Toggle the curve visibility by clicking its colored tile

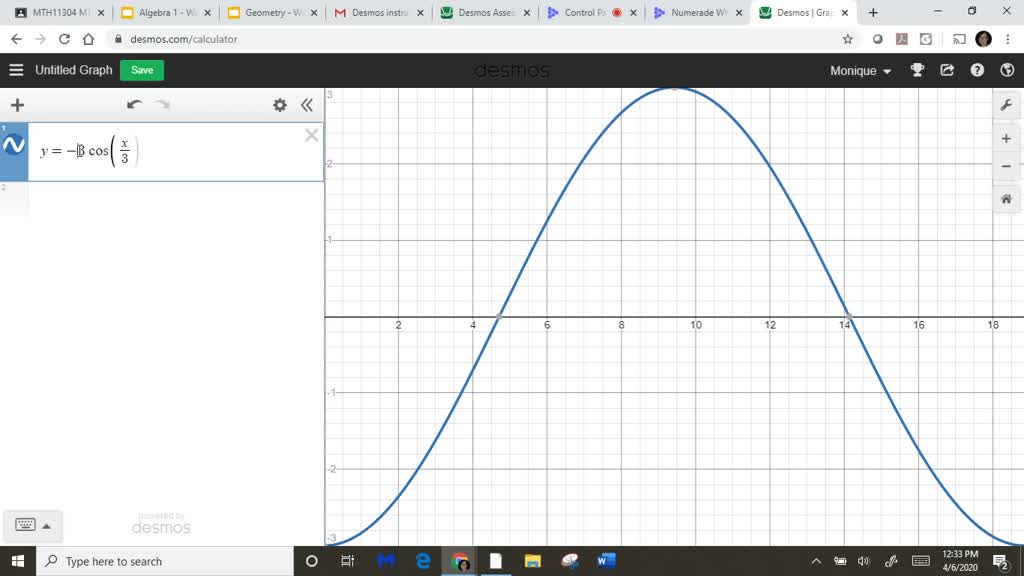coord(14,144)
